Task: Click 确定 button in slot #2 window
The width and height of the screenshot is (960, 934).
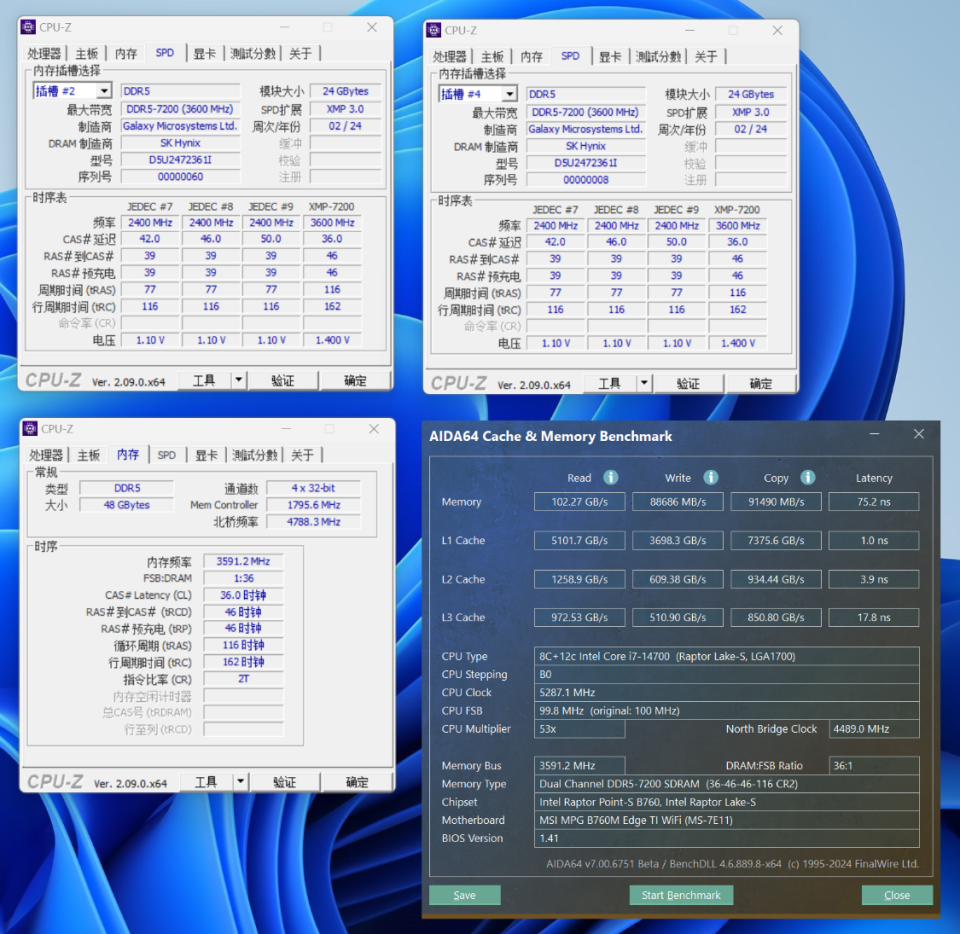Action: tap(355, 380)
